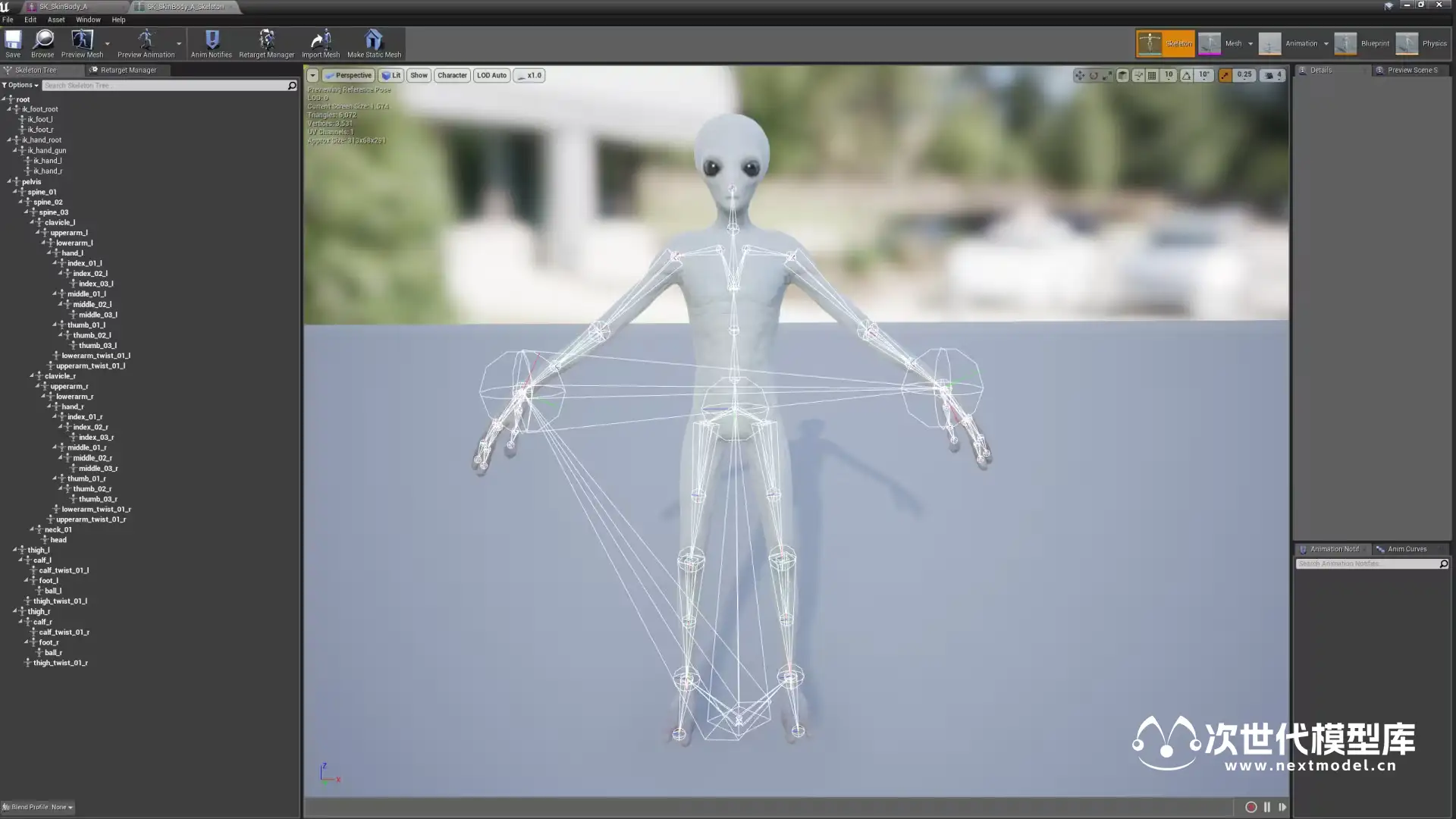Screen dimensions: 1456x819
Task: Select the translate transform gizmo icon
Action: pos(1079,75)
